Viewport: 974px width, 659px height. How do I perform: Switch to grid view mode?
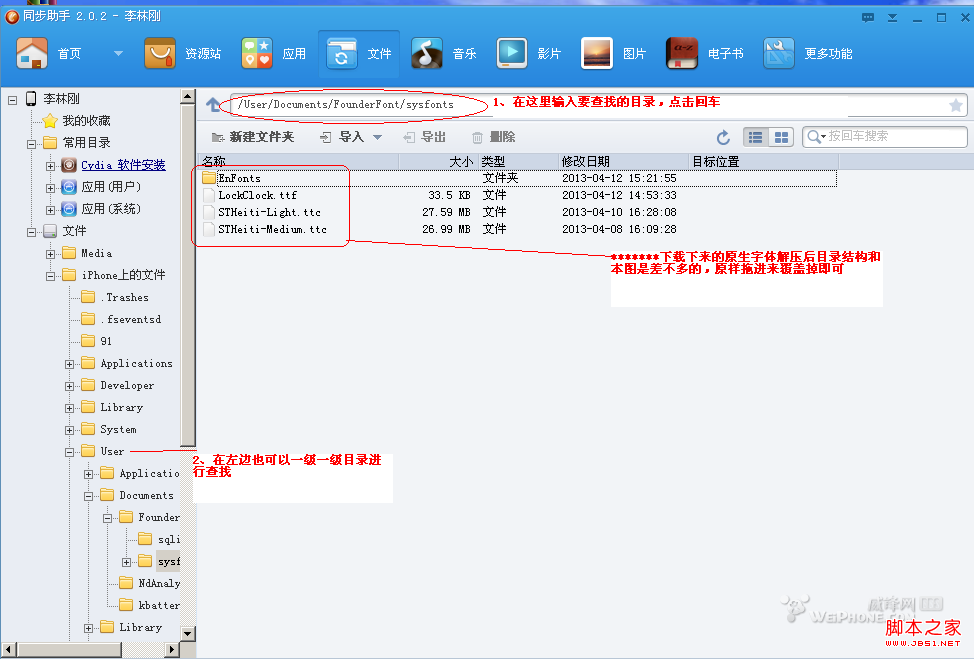(781, 137)
